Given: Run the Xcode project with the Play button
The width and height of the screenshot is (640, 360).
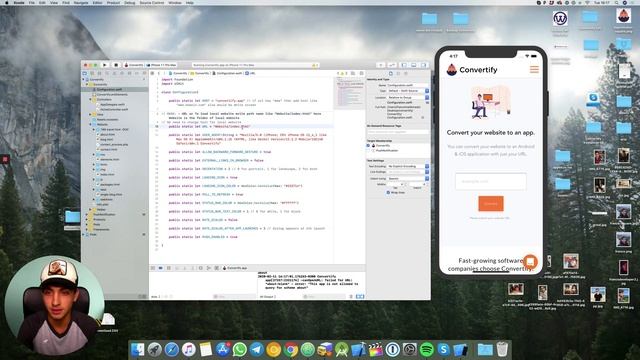Looking at the screenshot, I should [104, 65].
